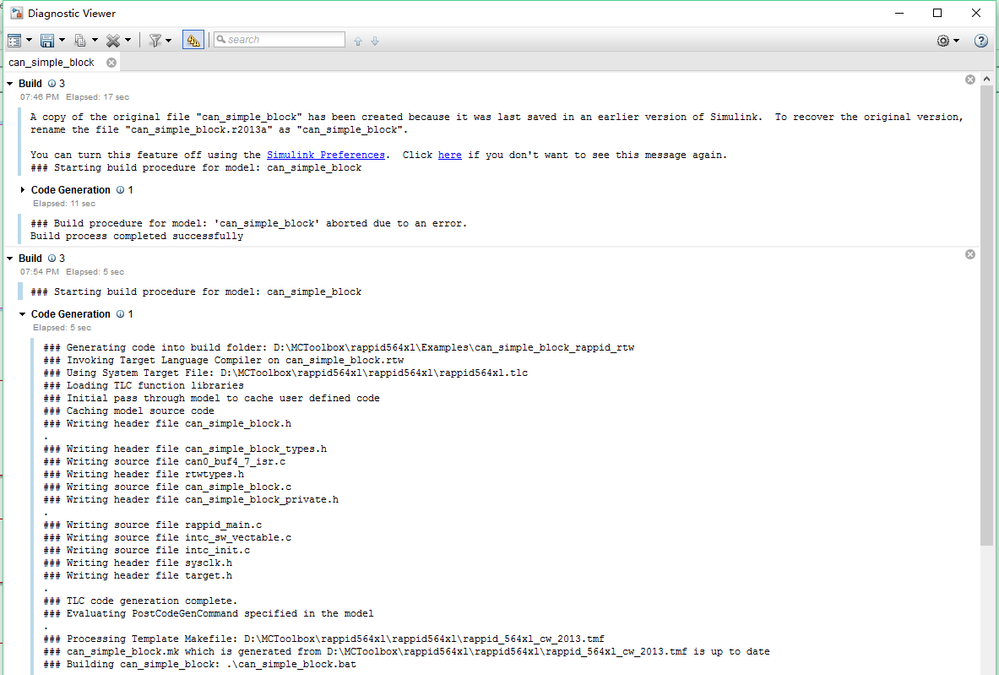Click info icon beside expanded Code Generation
This screenshot has height=675, width=999.
(x=120, y=314)
